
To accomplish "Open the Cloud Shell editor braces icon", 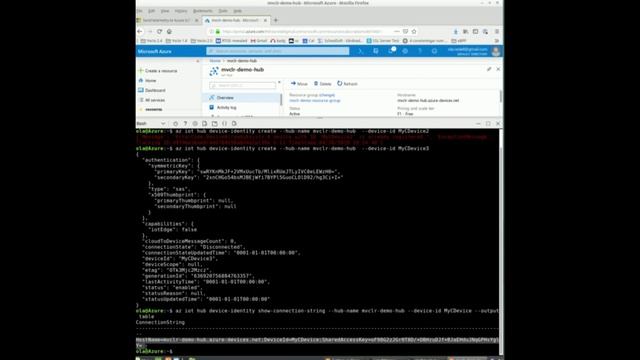I will pos(224,123).
